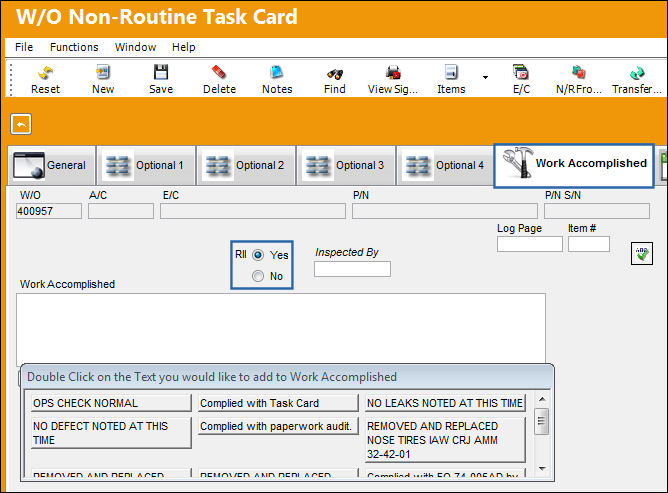Viewport: 668px width, 493px height.
Task: Click Complied with Task Card button
Action: pos(279,403)
